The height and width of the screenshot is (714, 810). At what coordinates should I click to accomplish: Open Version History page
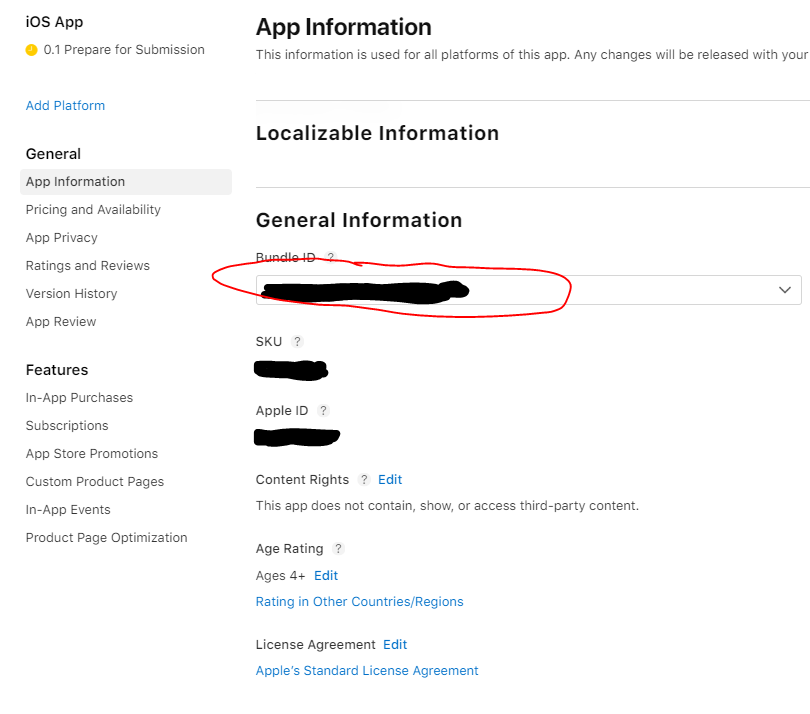72,294
